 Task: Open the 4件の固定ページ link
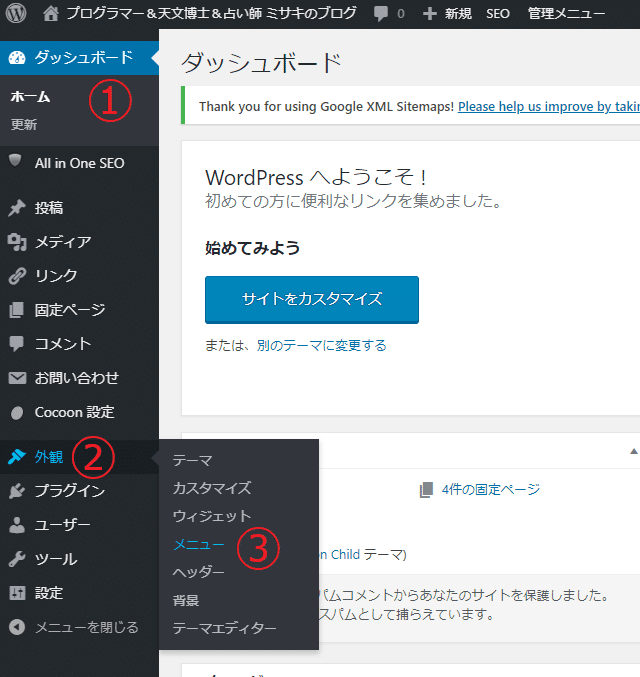tap(489, 489)
